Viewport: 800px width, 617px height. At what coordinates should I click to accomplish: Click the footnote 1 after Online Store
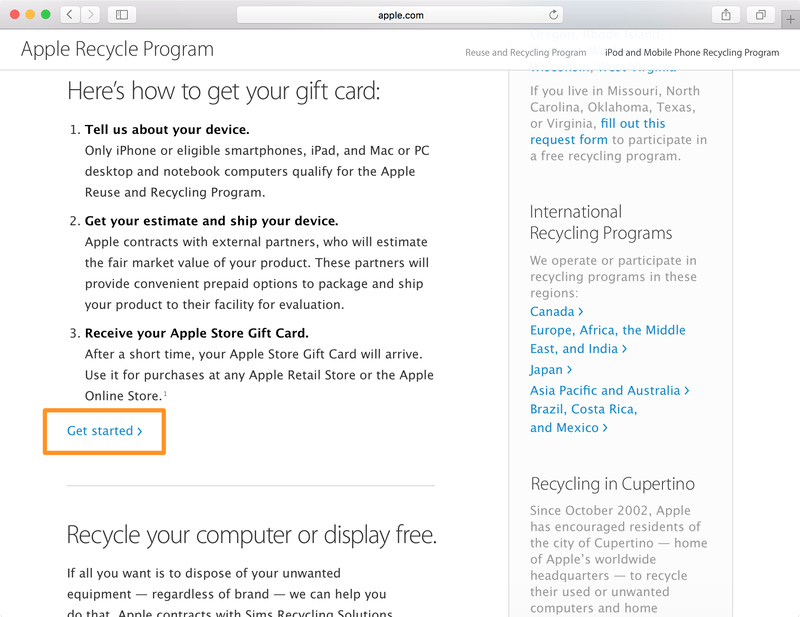pyautogui.click(x=165, y=393)
